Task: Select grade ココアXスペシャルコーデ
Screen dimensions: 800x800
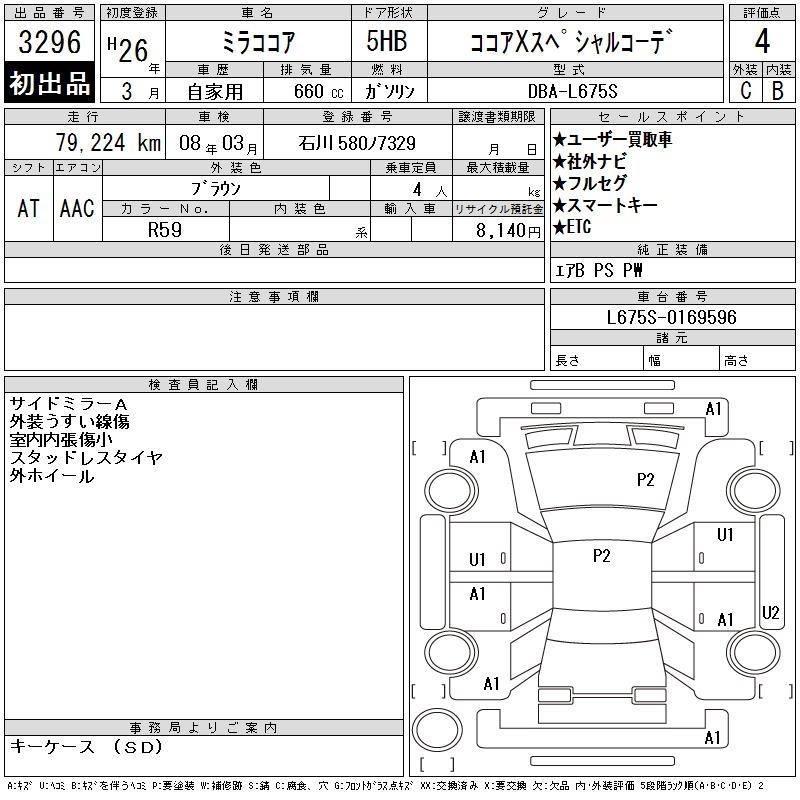Action: (x=571, y=42)
